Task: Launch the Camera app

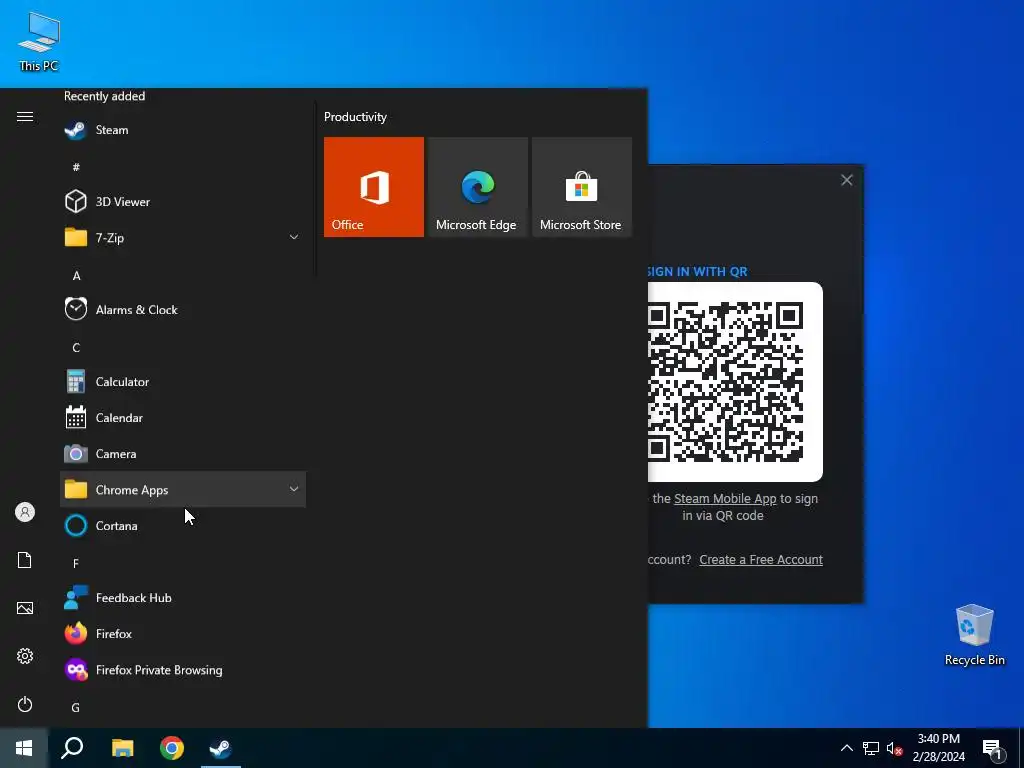Action: [183, 454]
